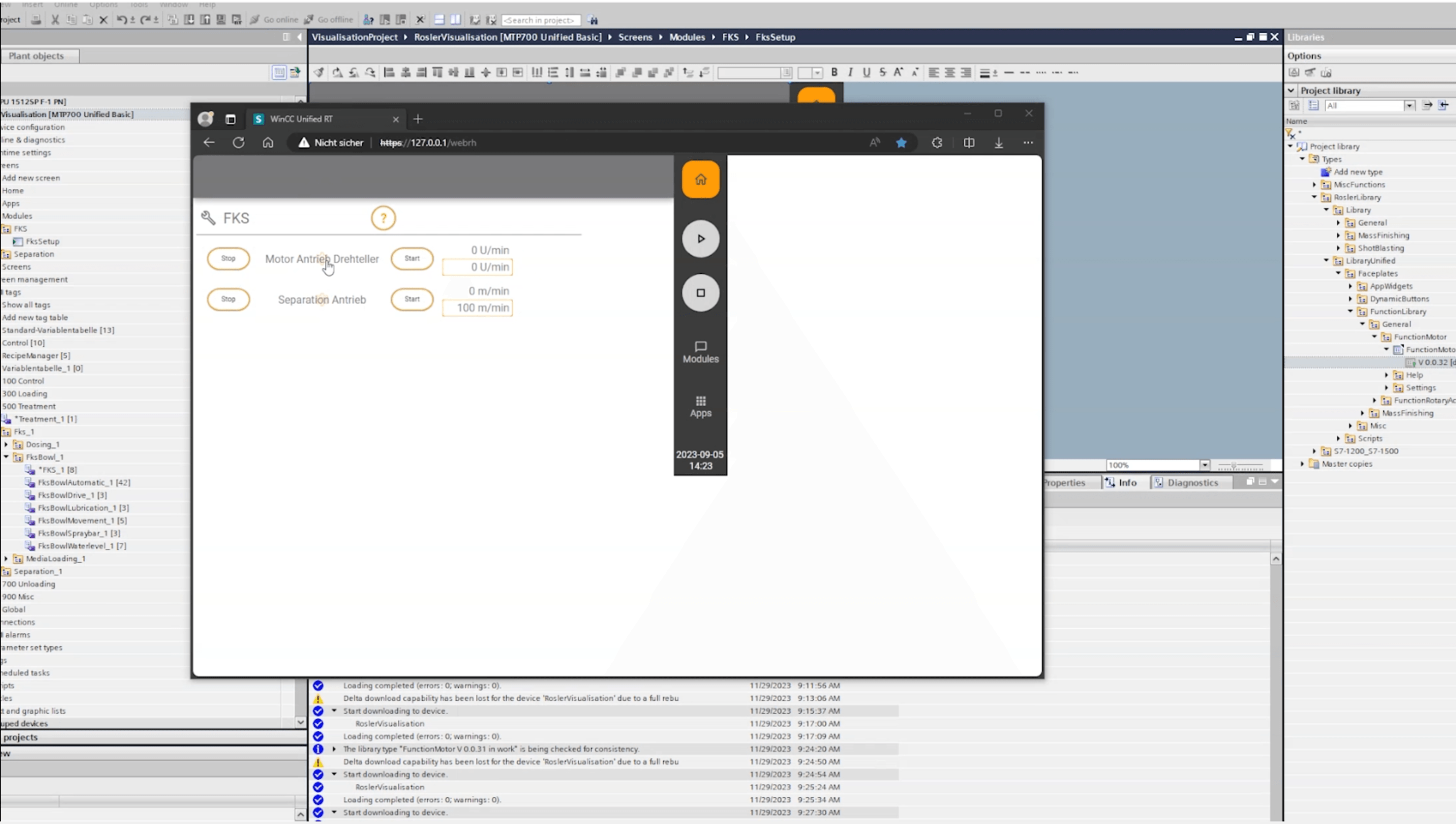Toggle italic formatting in editor toolbar
The width and height of the screenshot is (1456, 824).
(850, 72)
